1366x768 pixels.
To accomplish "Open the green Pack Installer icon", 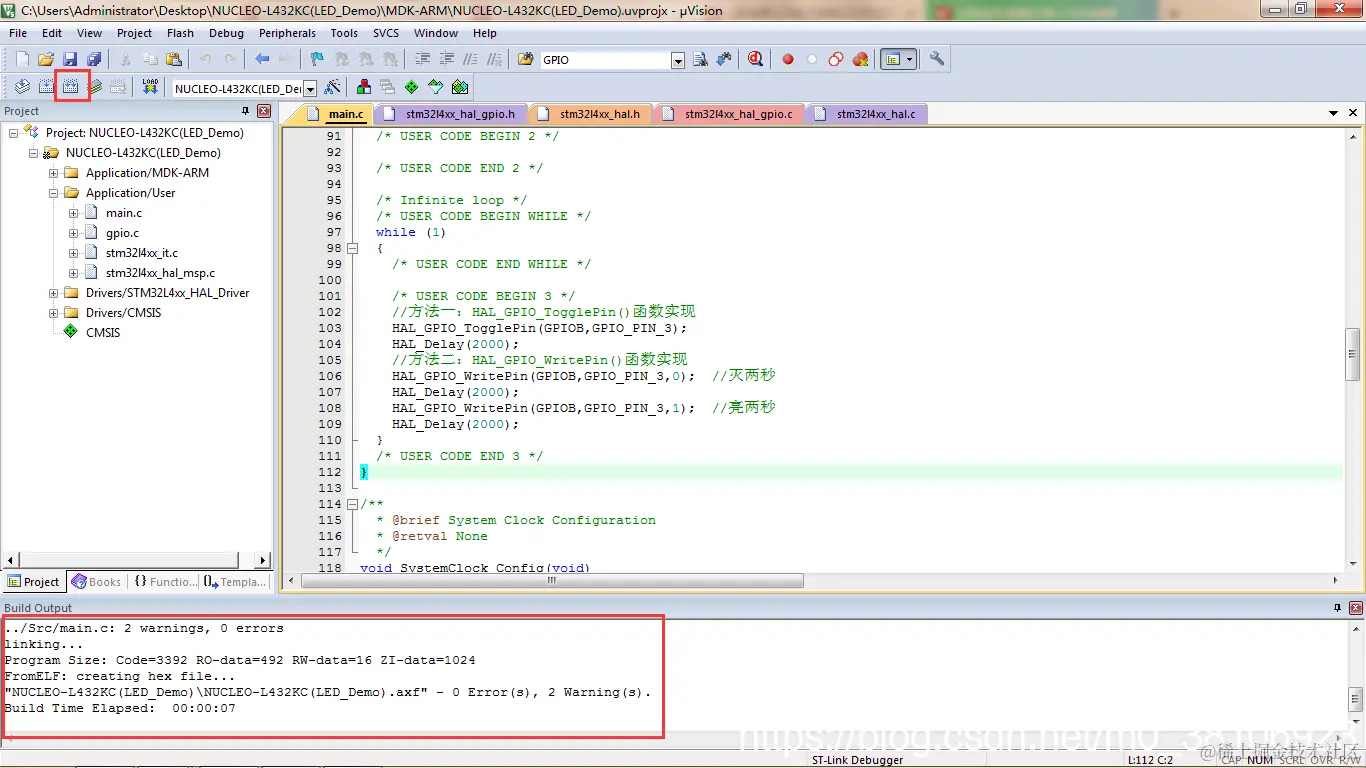I will (460, 88).
